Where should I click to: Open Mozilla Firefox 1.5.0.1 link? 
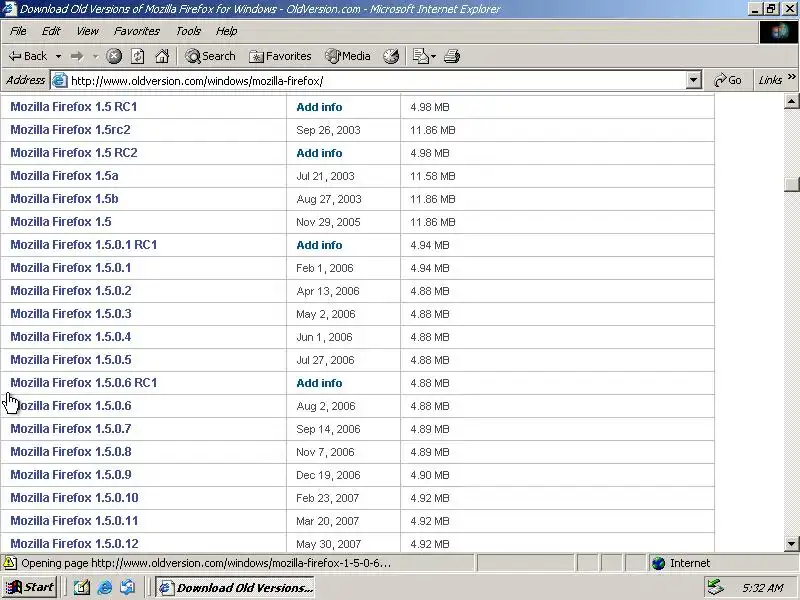pos(70,267)
